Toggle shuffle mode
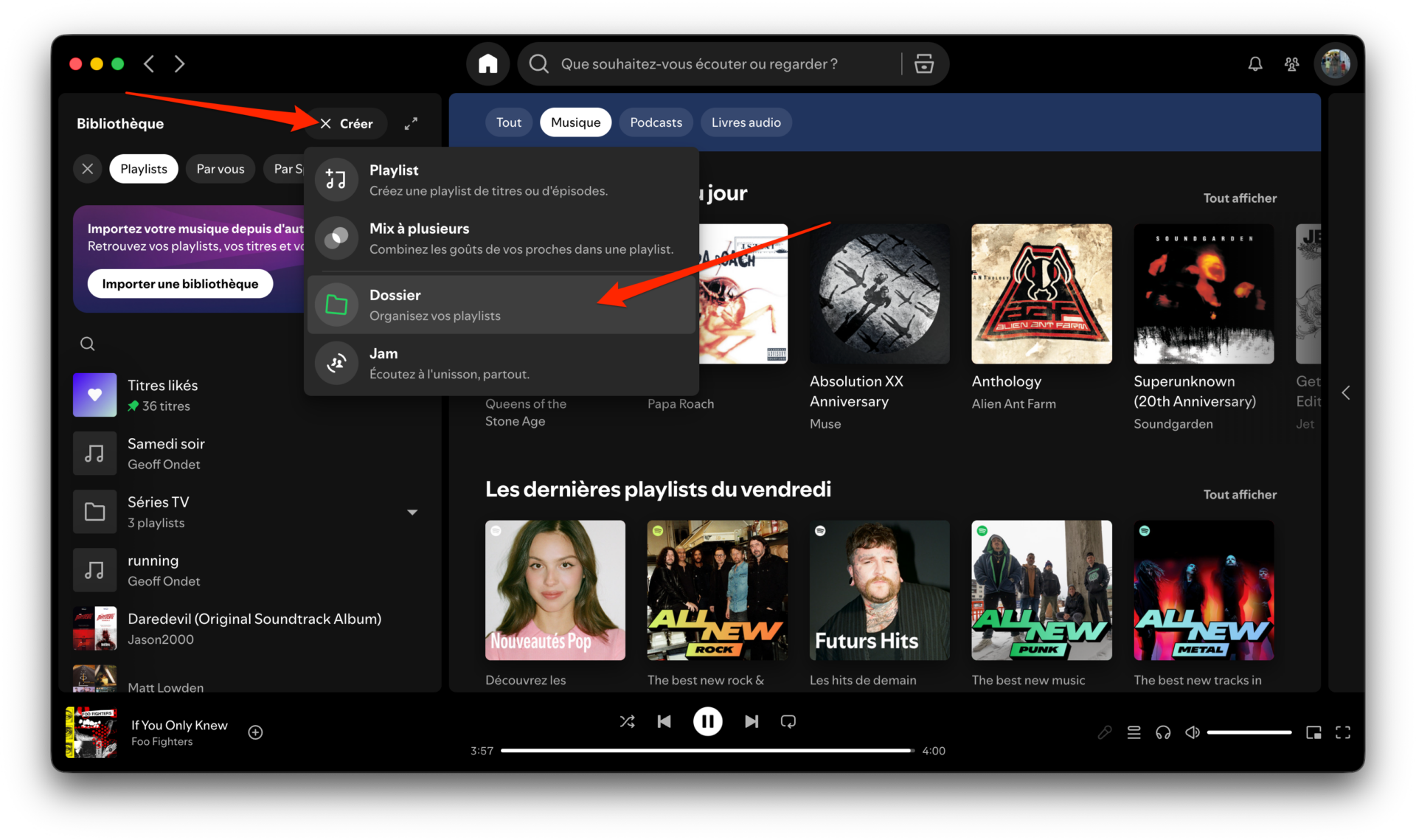This screenshot has height=840, width=1416. click(627, 721)
